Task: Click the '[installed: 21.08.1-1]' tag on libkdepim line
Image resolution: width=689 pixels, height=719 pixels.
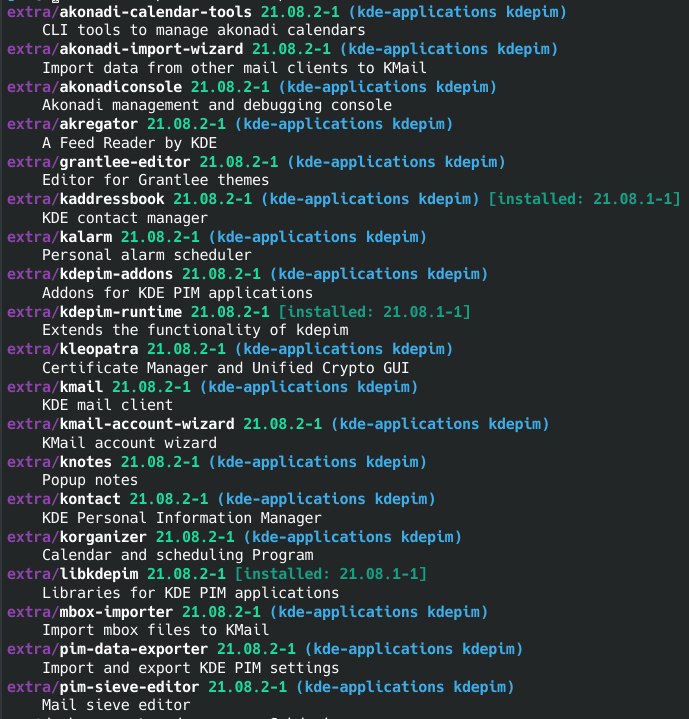Action: (331, 574)
